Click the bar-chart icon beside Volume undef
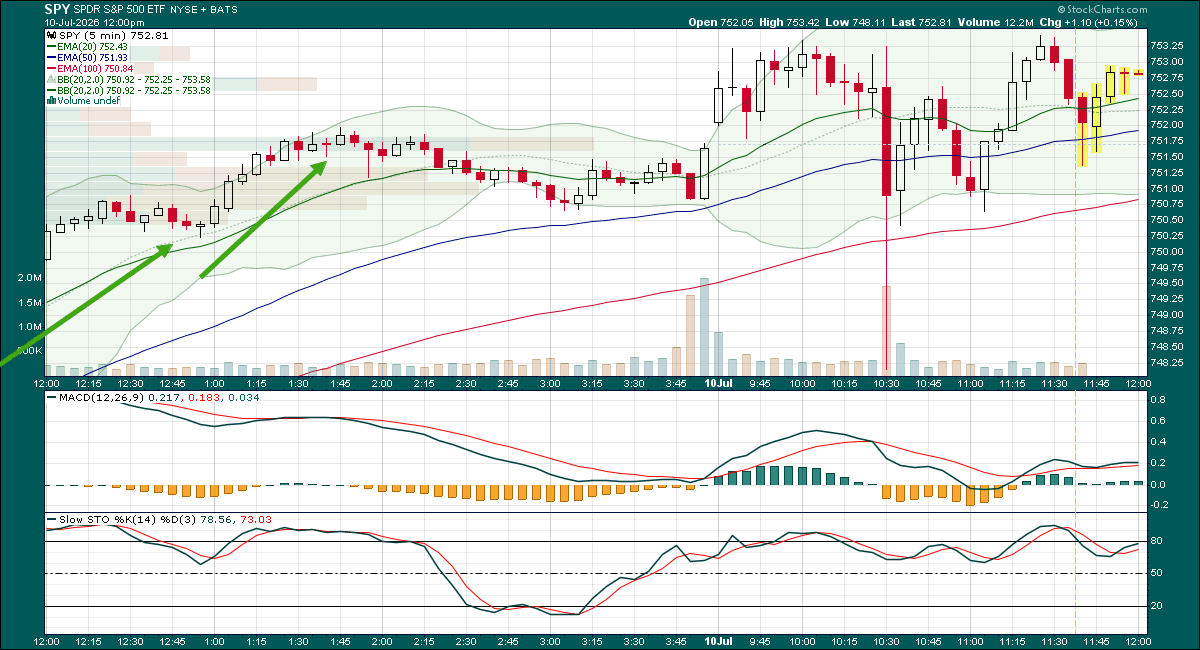 (x=52, y=101)
